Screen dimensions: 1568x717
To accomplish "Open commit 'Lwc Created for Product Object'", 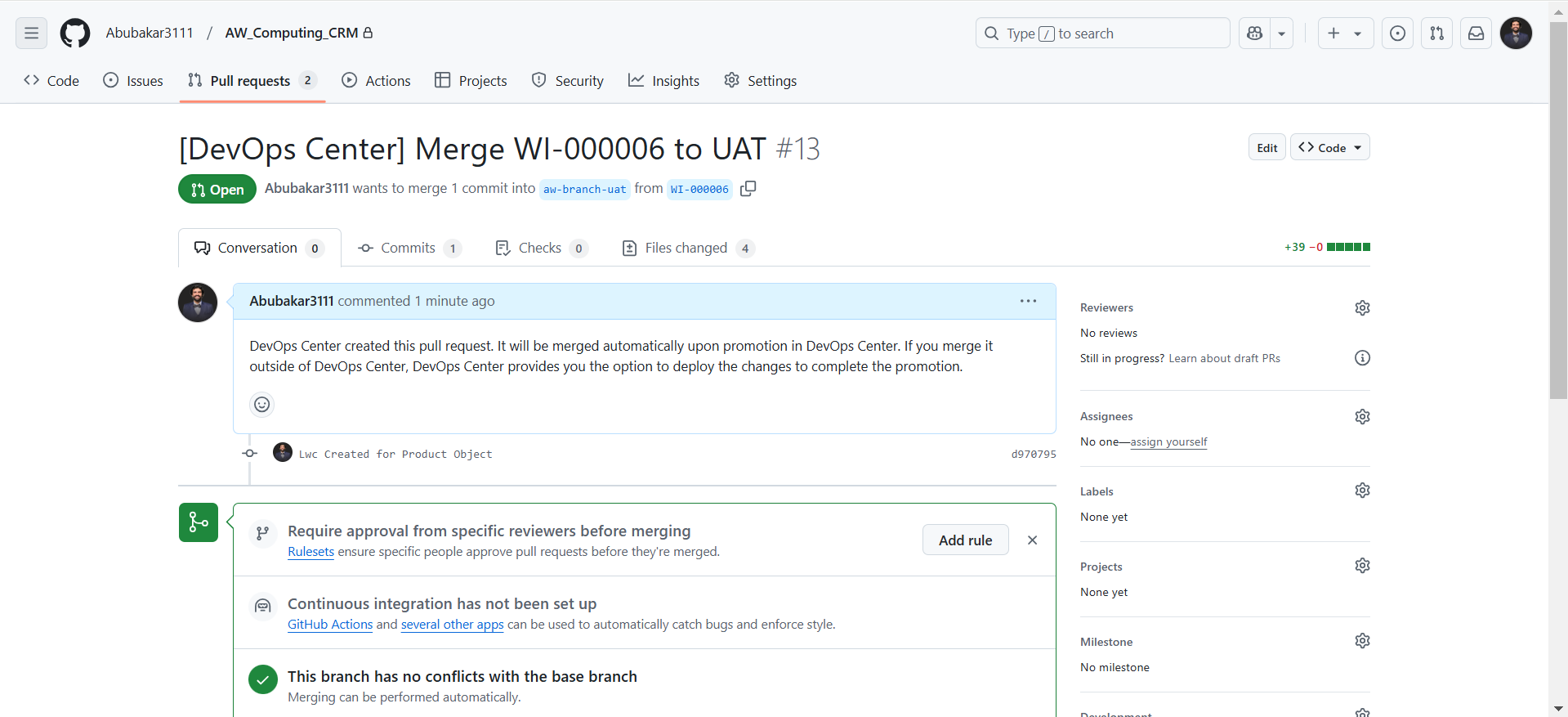I will click(395, 454).
